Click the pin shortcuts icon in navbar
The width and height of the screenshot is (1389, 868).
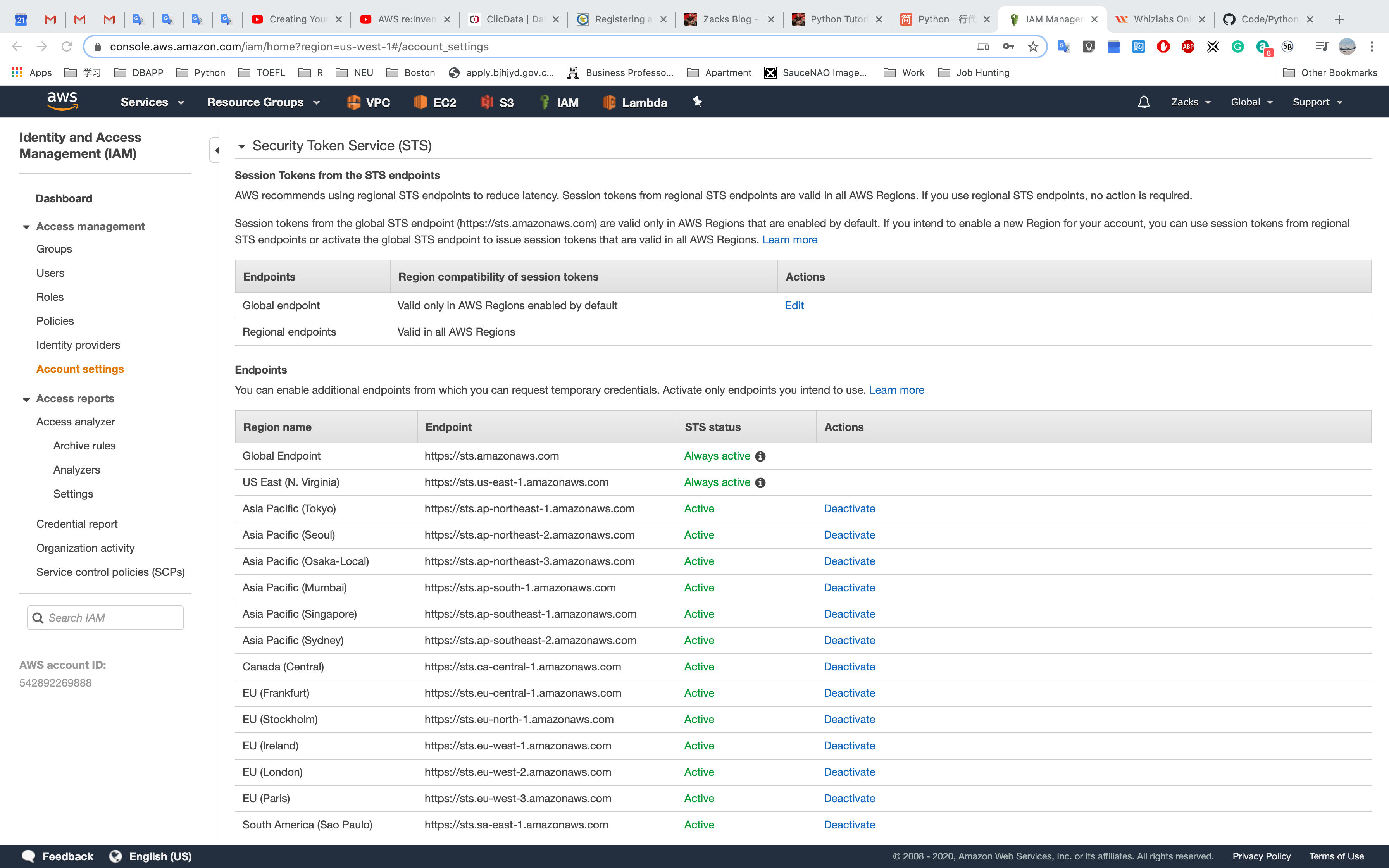(x=697, y=102)
